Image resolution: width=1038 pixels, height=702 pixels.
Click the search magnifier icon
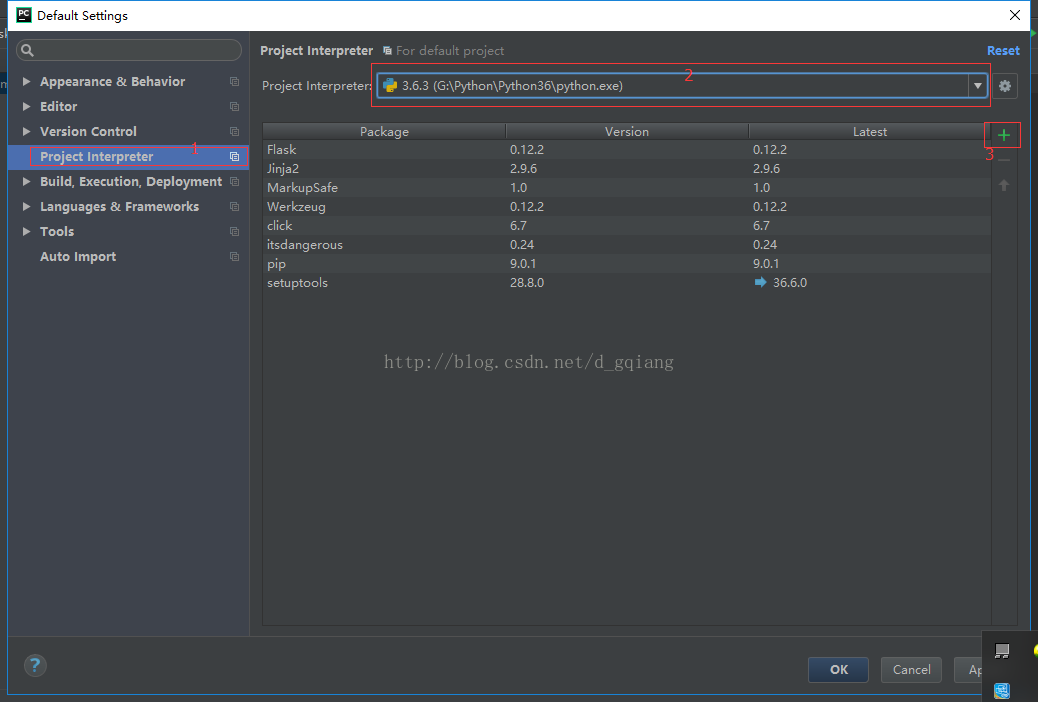pyautogui.click(x=27, y=50)
